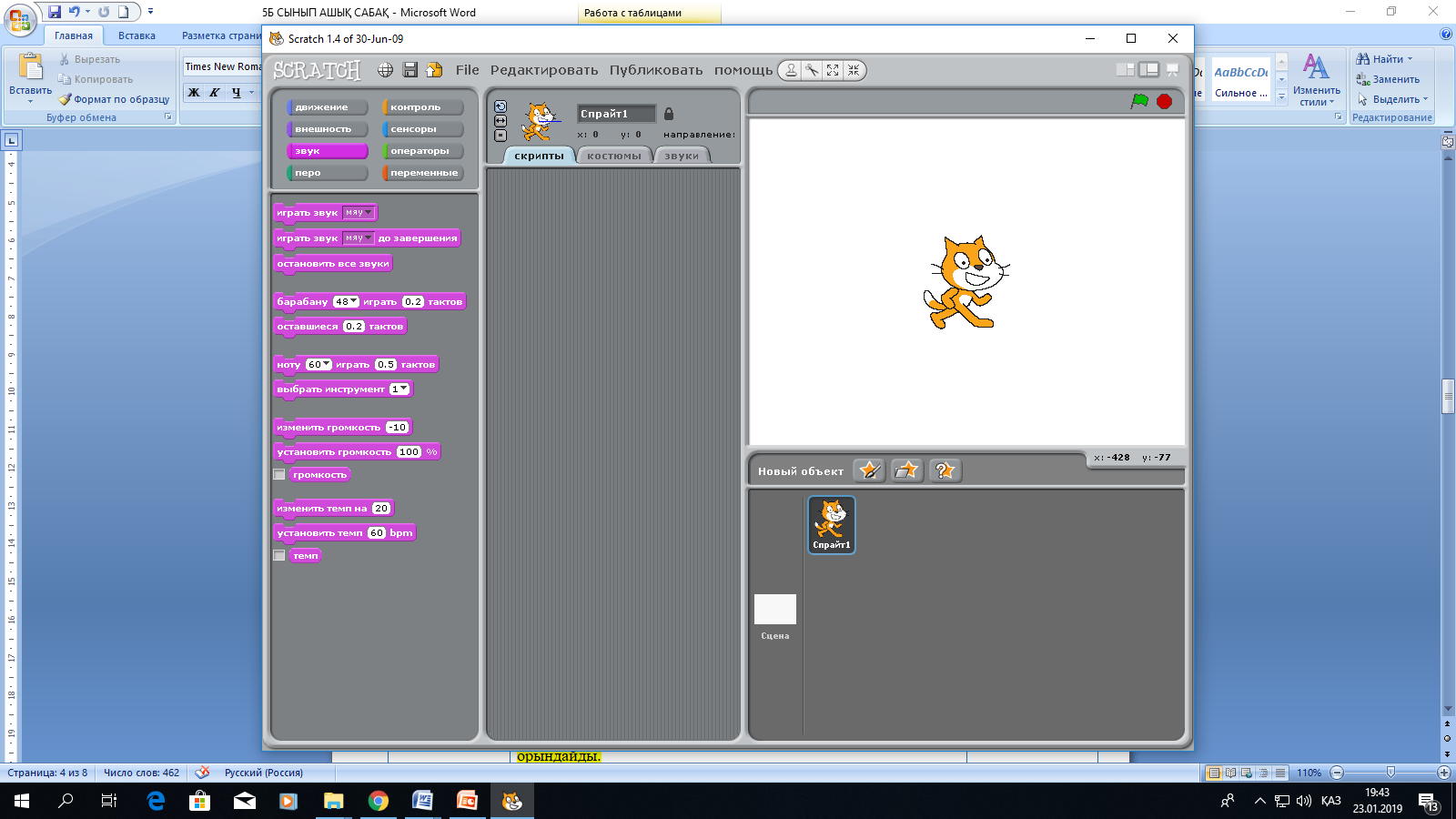
Task: Open the помощь menu in Scratch
Action: point(743,70)
